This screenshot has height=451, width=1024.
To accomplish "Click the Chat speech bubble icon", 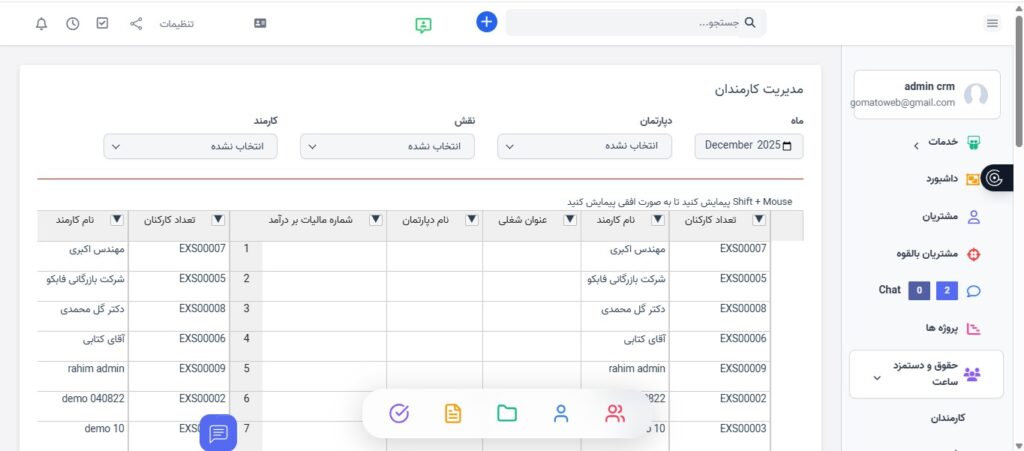I will point(973,291).
